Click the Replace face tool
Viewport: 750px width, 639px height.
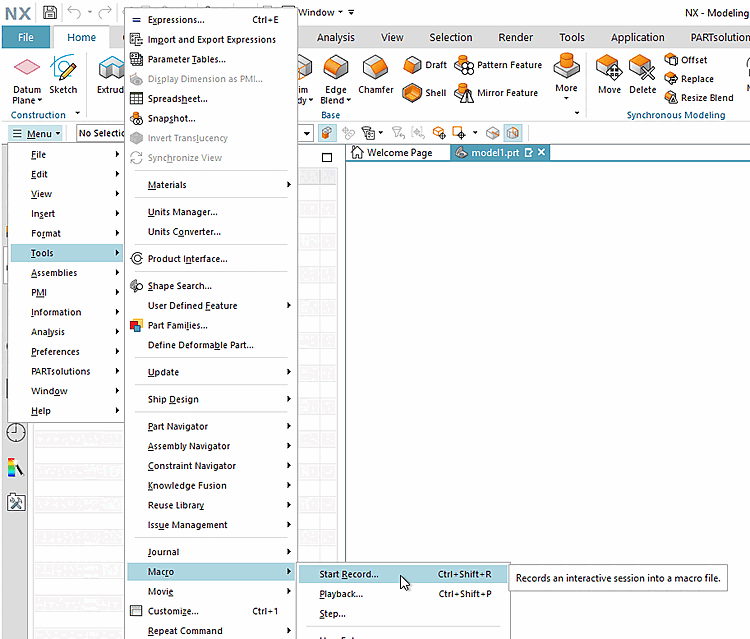(x=689, y=78)
